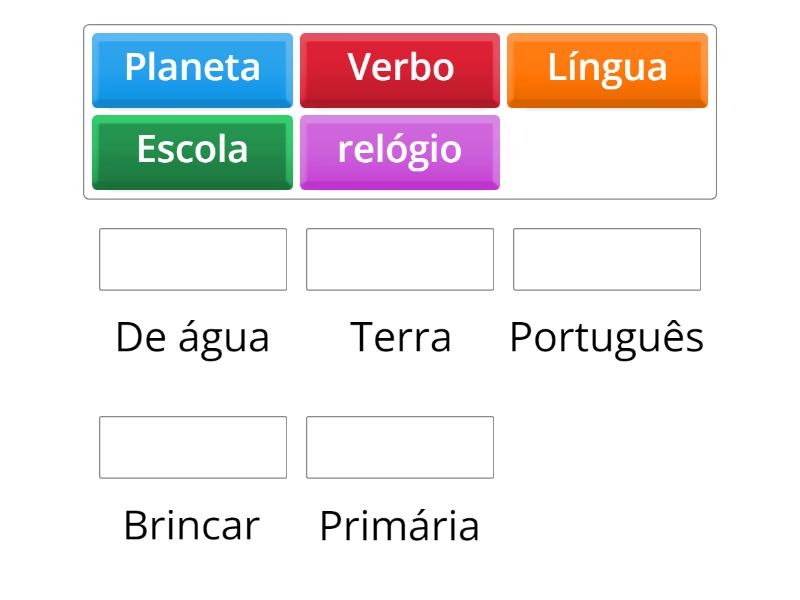Pick the orange Língua tile
The image size is (800, 600).
607,69
